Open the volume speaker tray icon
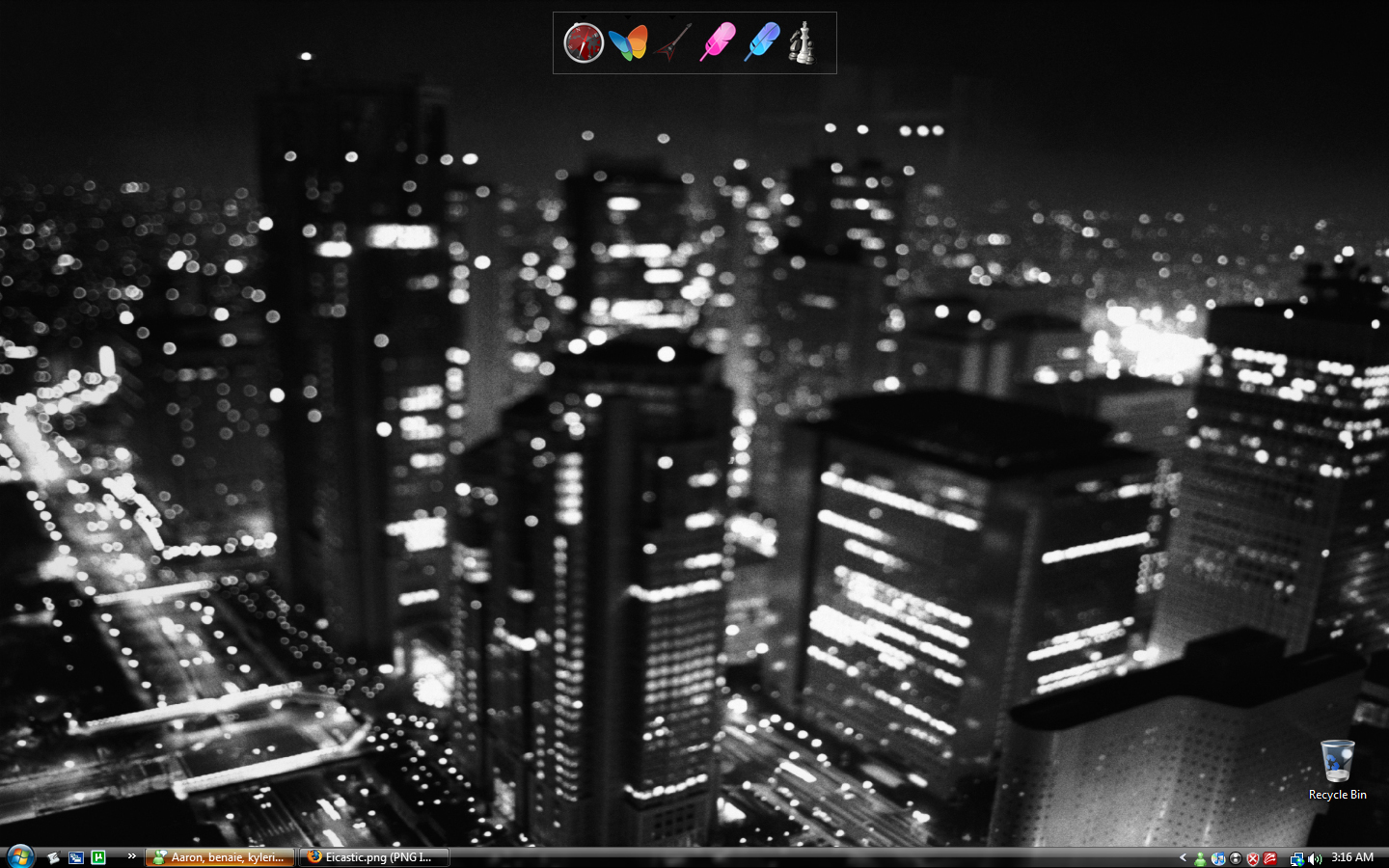This screenshot has height=868, width=1389. 1315,858
